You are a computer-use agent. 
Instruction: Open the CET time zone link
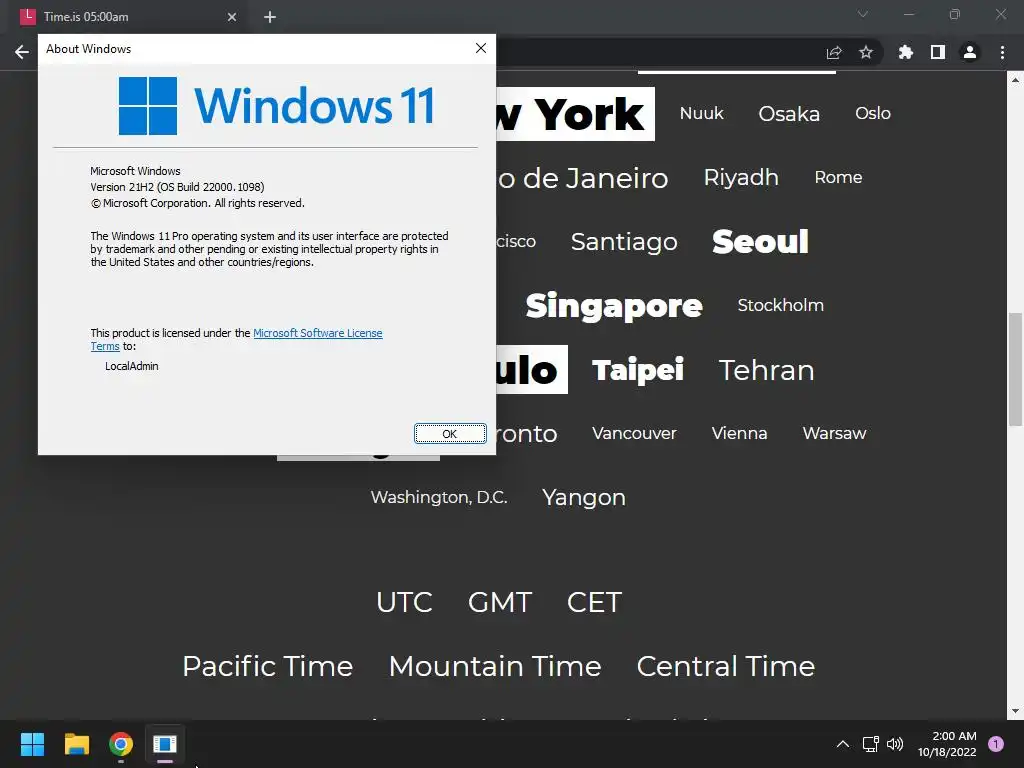pos(594,602)
